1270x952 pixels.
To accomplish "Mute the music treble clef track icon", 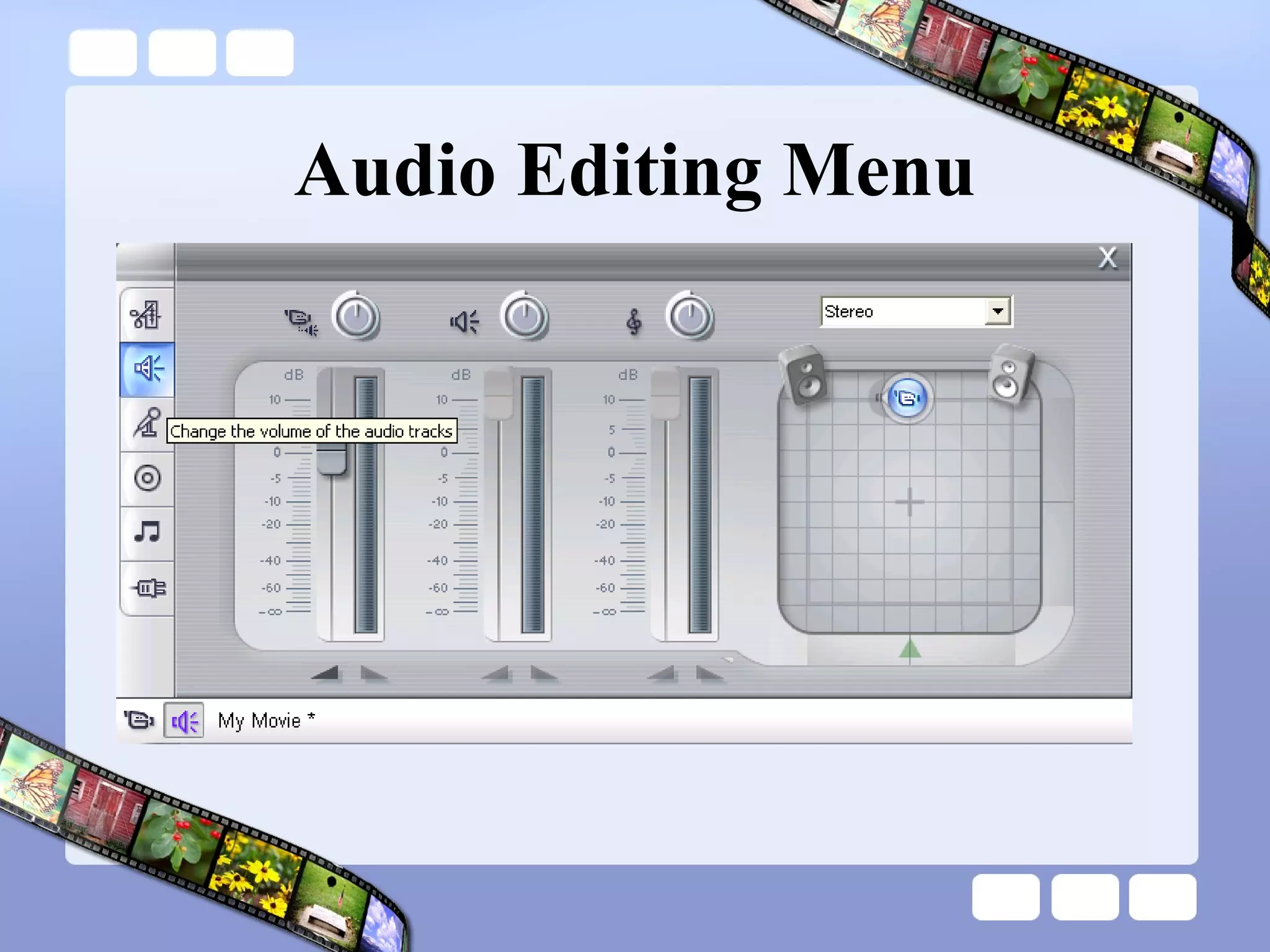I will (x=633, y=322).
